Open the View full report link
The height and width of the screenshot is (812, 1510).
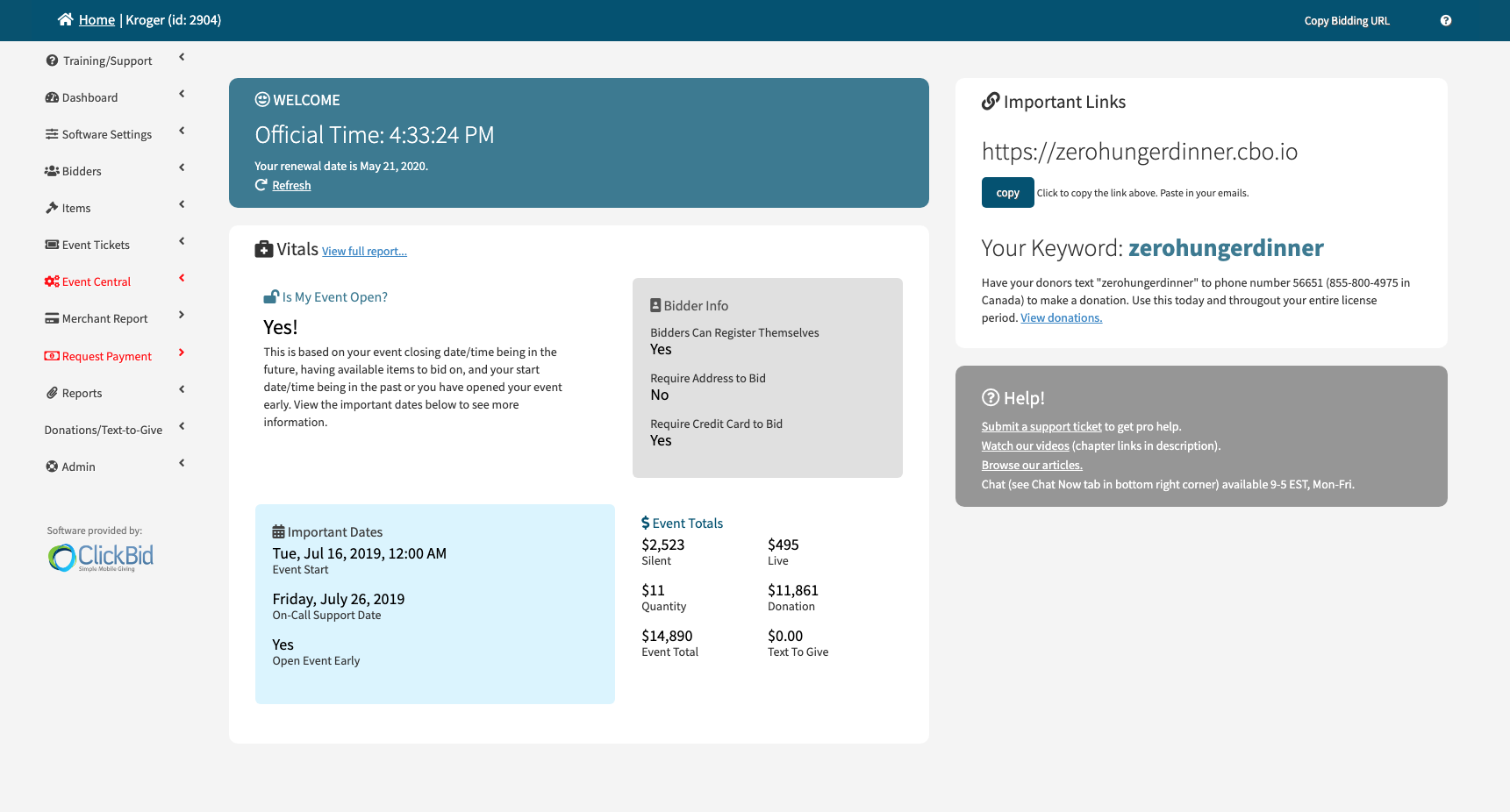coord(364,252)
